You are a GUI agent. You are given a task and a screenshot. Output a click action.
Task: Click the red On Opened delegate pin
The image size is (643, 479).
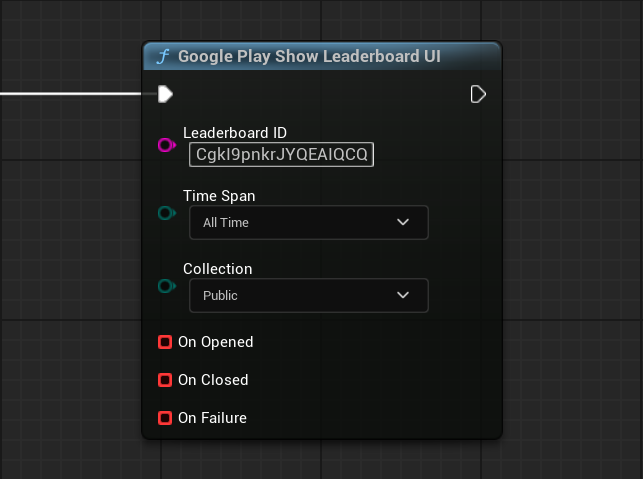pyautogui.click(x=165, y=342)
